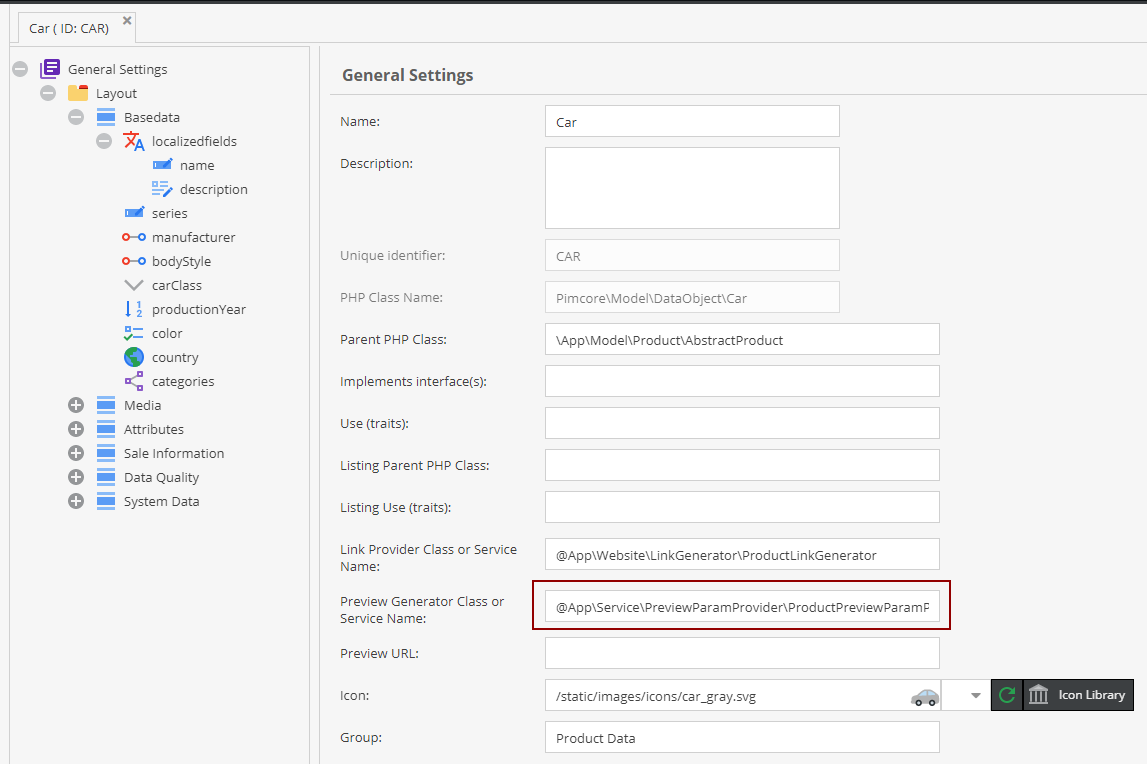The height and width of the screenshot is (764, 1147).
Task: Collapse the localizedfields tree node
Action: pos(104,141)
